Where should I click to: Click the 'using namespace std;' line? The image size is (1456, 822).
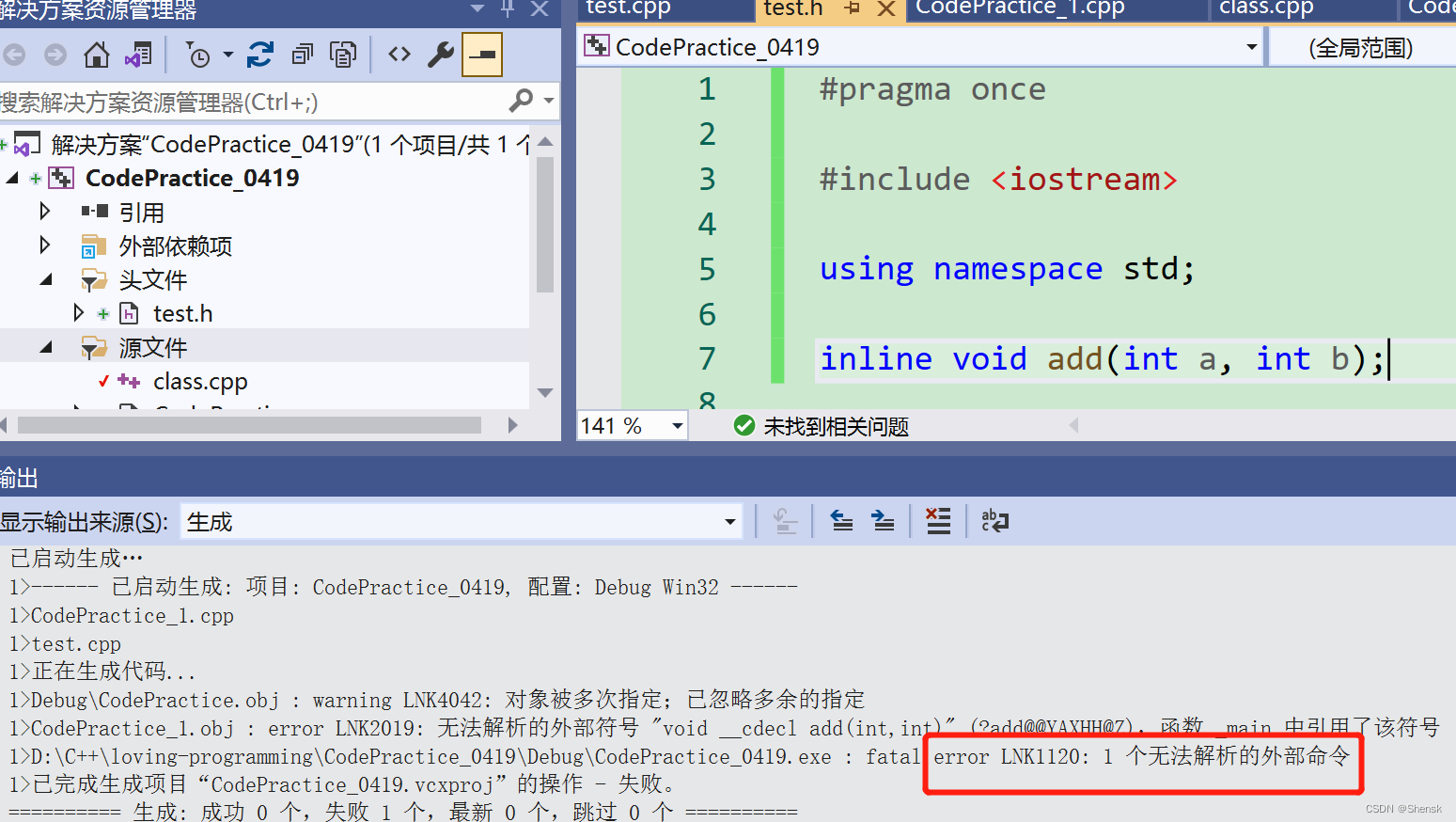click(1007, 270)
